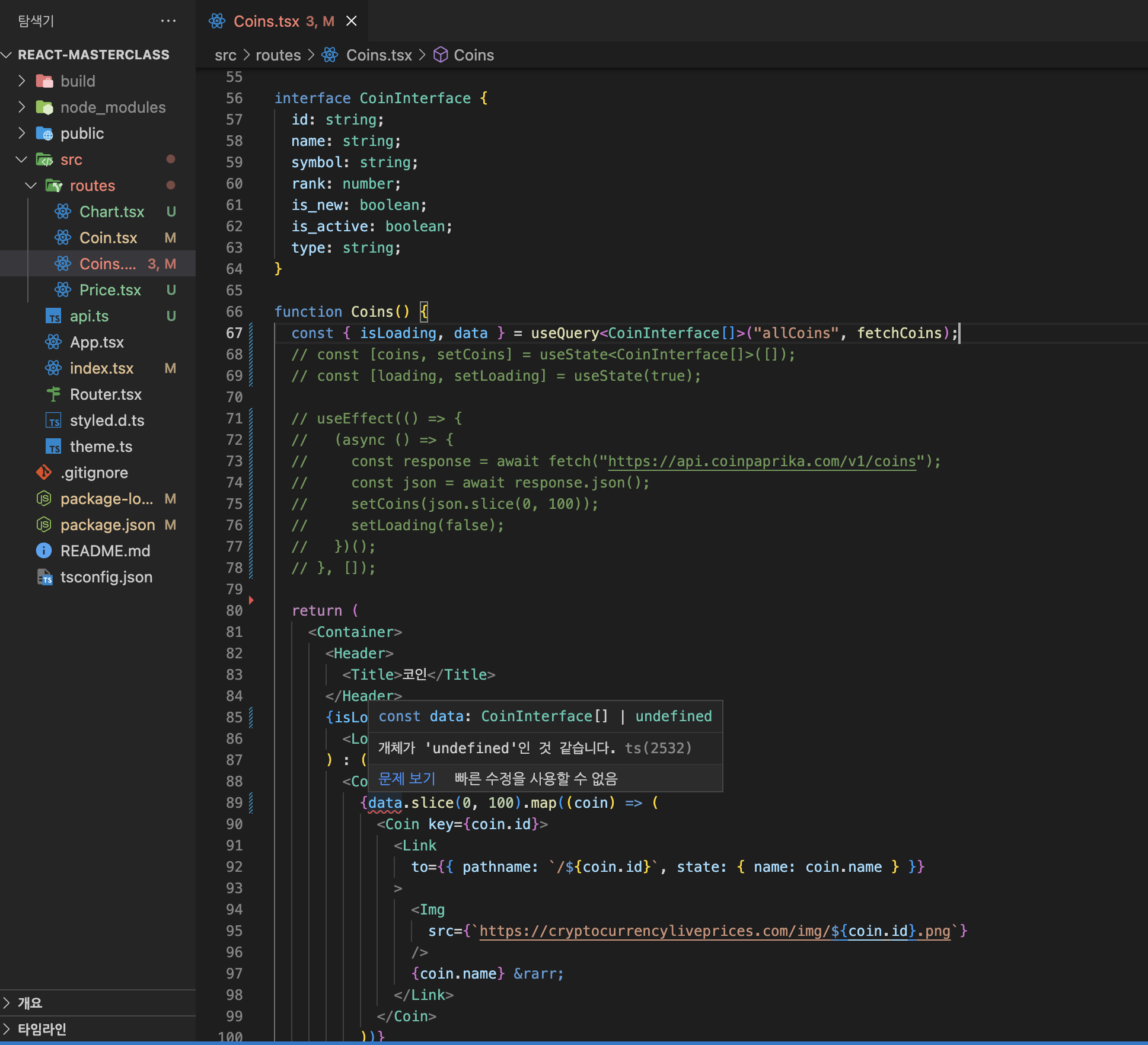Click the Coins symbol cube icon in breadcrumb
Screen dimensions: 1148x1045
click(441, 55)
